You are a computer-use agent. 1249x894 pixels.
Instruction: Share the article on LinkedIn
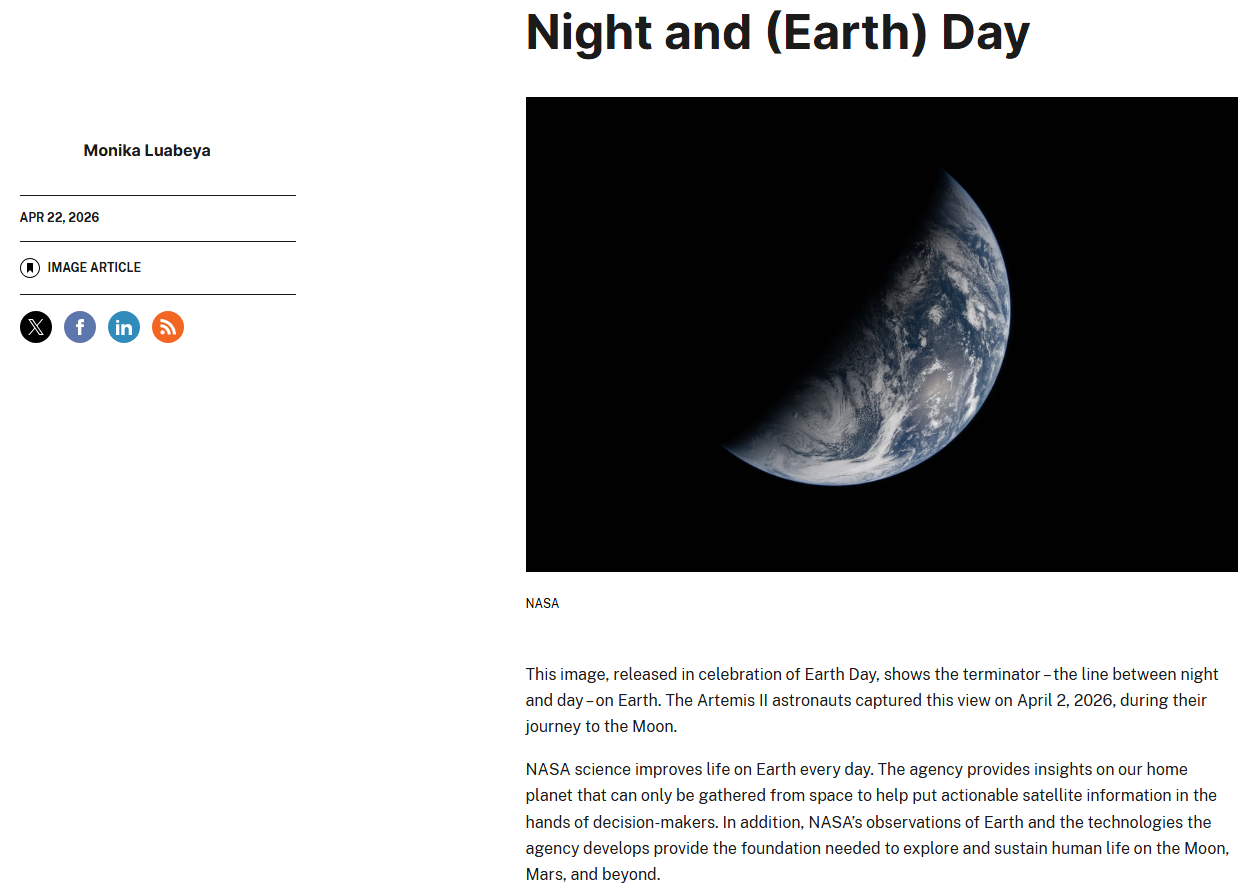124,327
